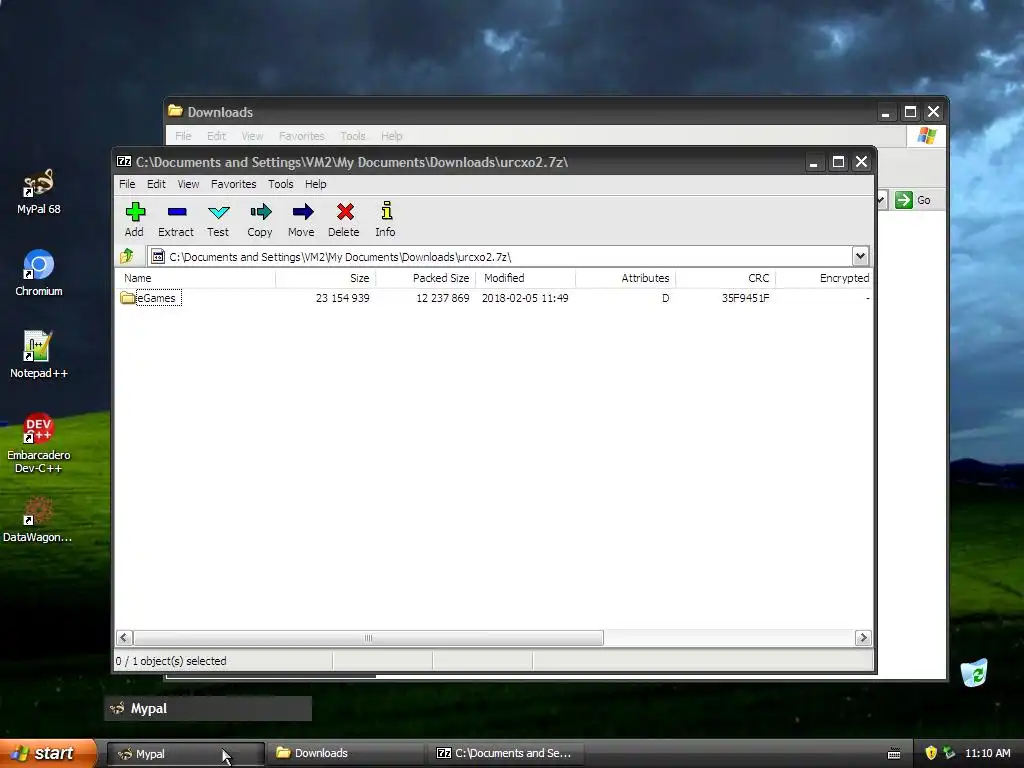The width and height of the screenshot is (1024, 768).
Task: Click the horizontal scrollbar thumb in the file list
Action: click(368, 637)
